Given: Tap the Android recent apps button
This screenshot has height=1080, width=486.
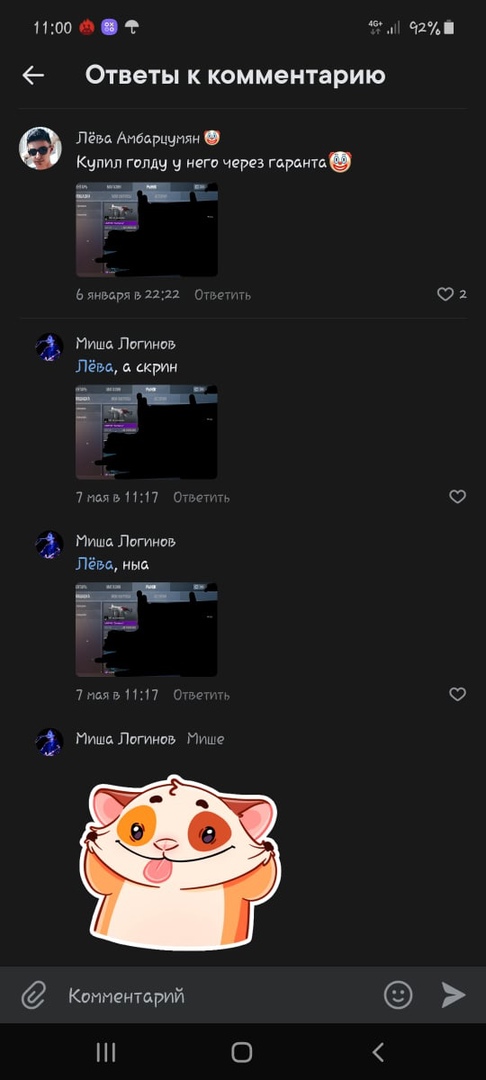Looking at the screenshot, I should point(105,1052).
